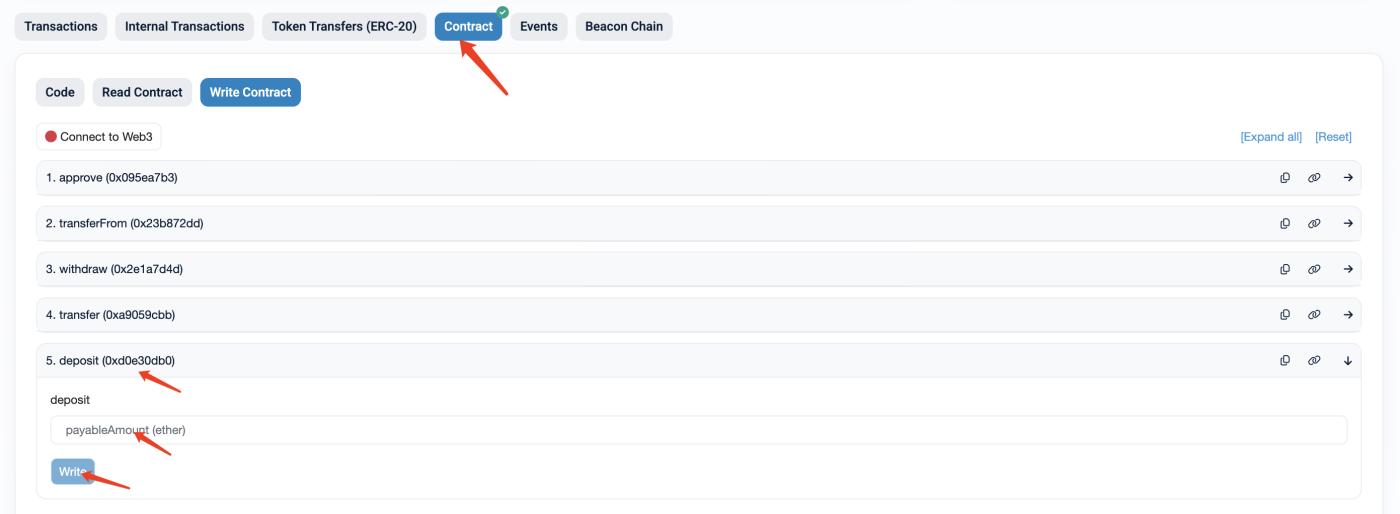Copy permalink icon for transferFrom function

pyautogui.click(x=1314, y=224)
